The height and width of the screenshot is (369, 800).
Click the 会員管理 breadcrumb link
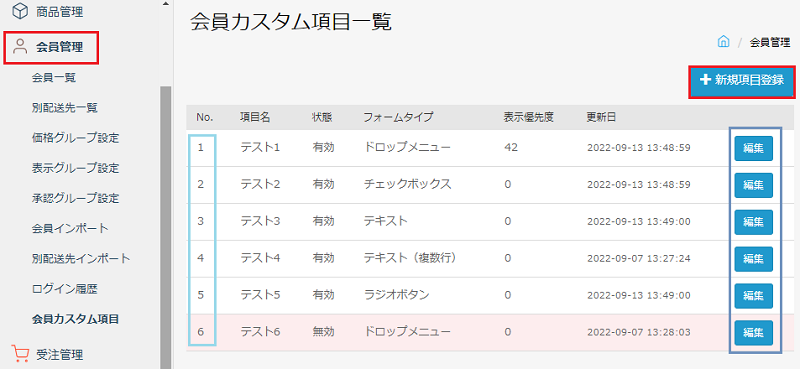coord(770,42)
